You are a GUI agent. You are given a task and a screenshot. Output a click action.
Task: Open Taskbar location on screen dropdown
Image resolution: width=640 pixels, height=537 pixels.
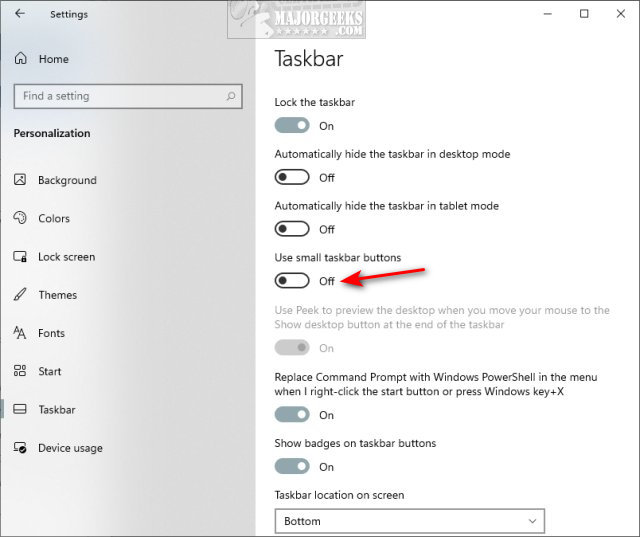click(x=409, y=521)
